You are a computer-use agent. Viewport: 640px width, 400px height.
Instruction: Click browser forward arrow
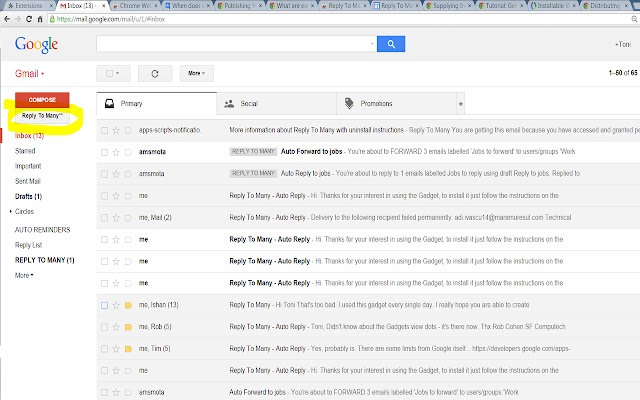[18, 19]
